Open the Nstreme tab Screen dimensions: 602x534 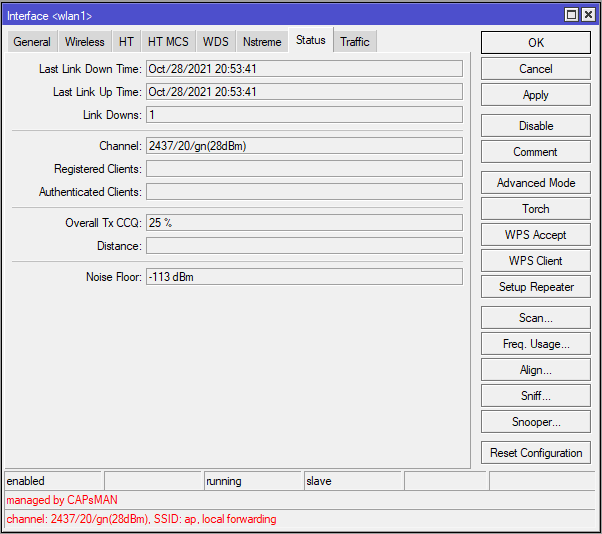pos(262,41)
